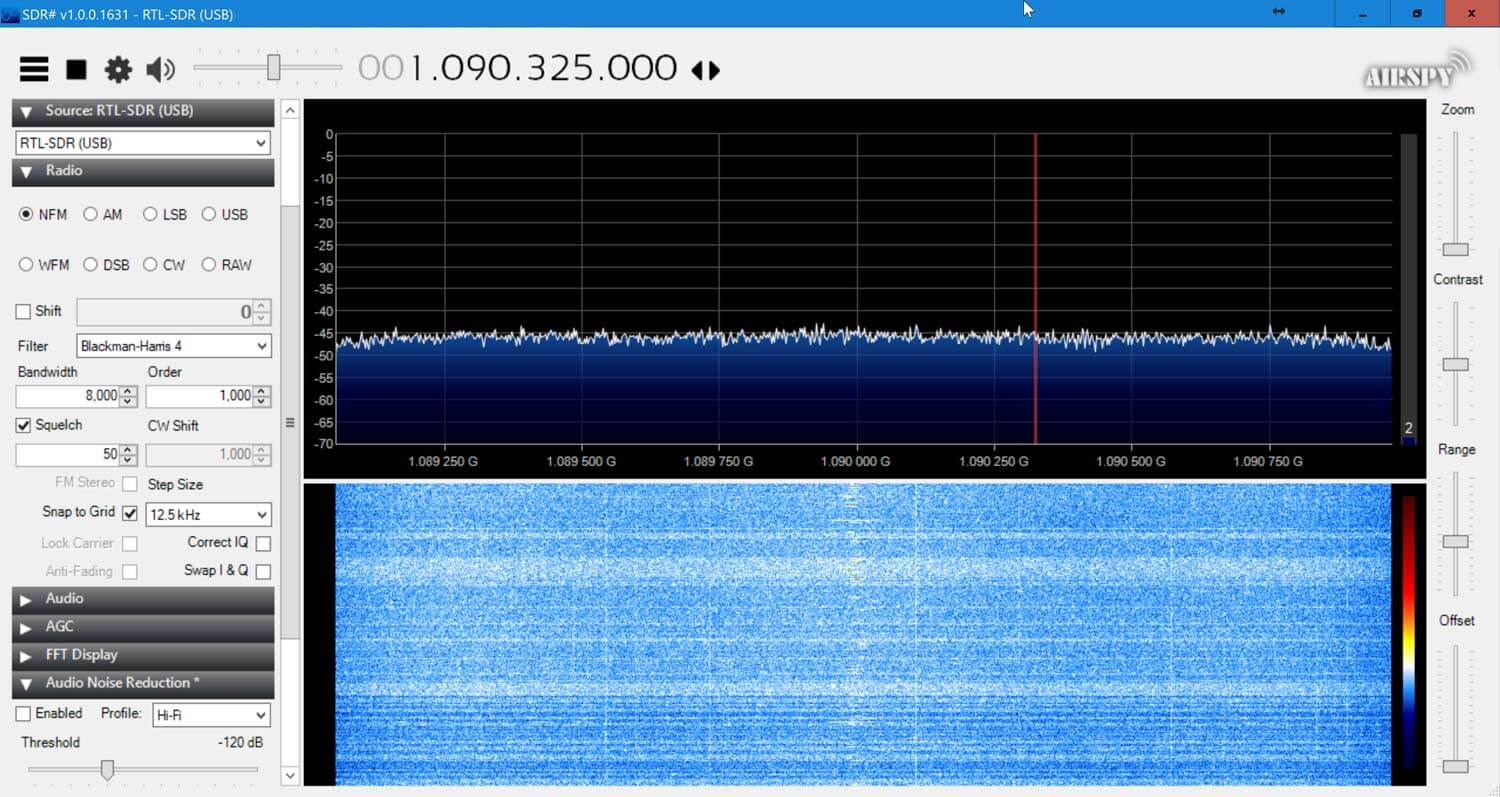The height and width of the screenshot is (797, 1500).
Task: Select CW mode
Action: [164, 265]
